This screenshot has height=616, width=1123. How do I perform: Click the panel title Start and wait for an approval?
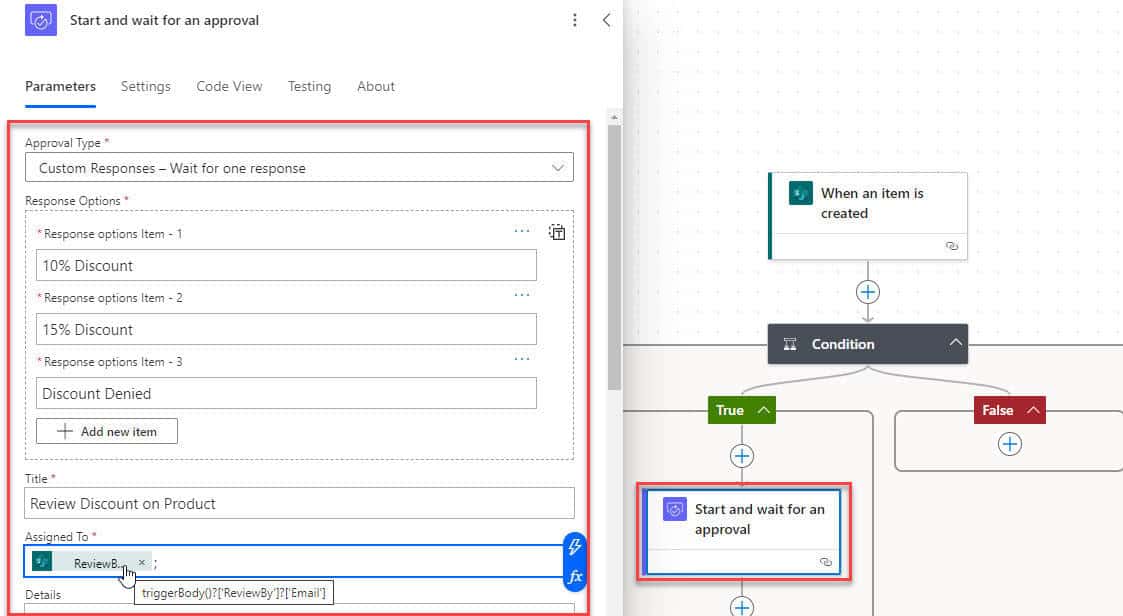point(165,20)
